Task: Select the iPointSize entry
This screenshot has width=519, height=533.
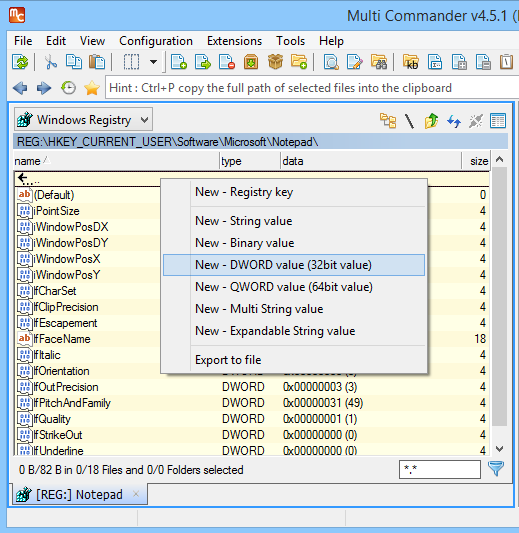Action: tap(252, 211)
